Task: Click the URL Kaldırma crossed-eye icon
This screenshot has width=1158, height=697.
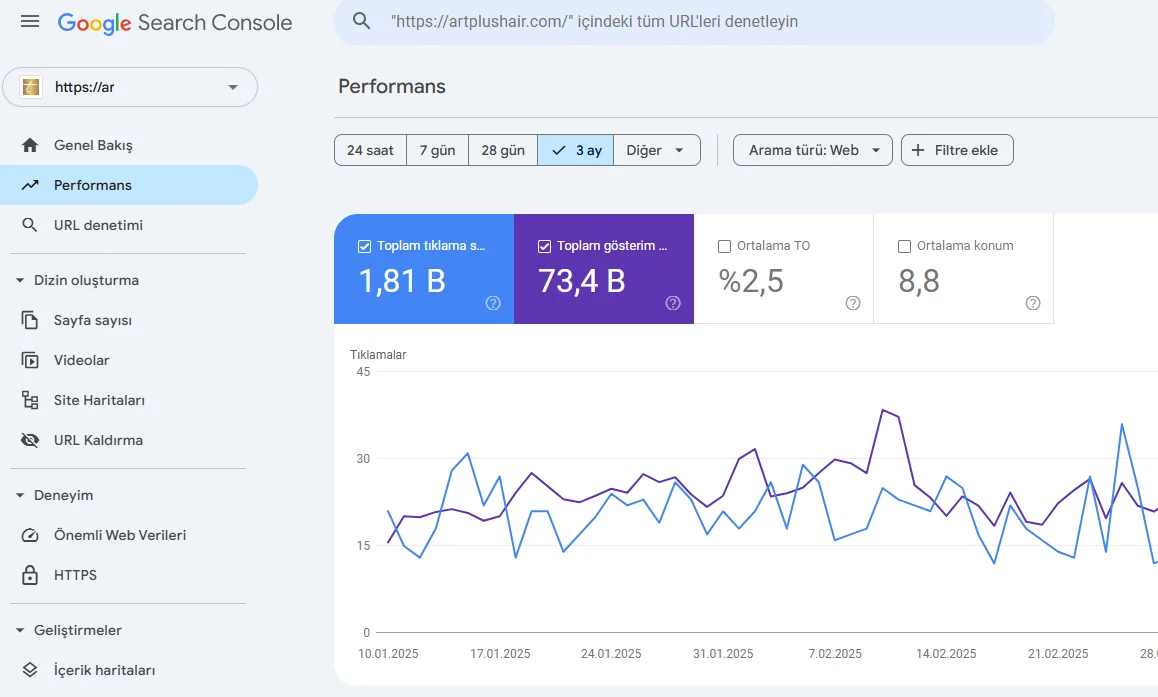Action: [x=30, y=440]
